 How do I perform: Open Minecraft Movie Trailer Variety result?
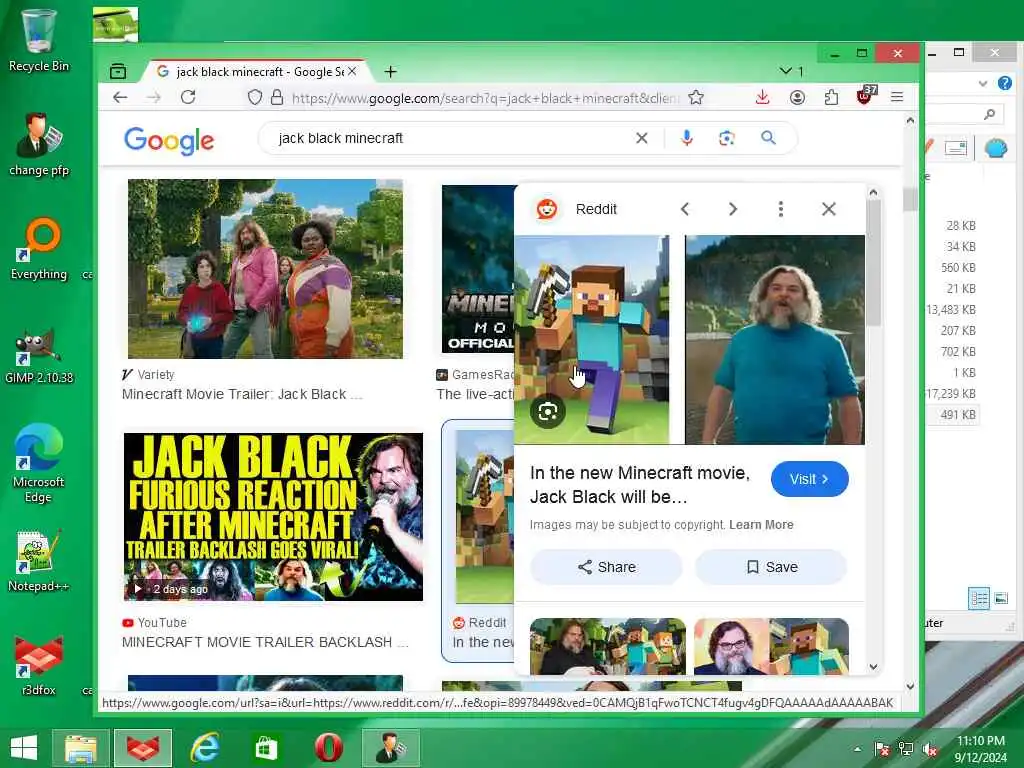[242, 394]
